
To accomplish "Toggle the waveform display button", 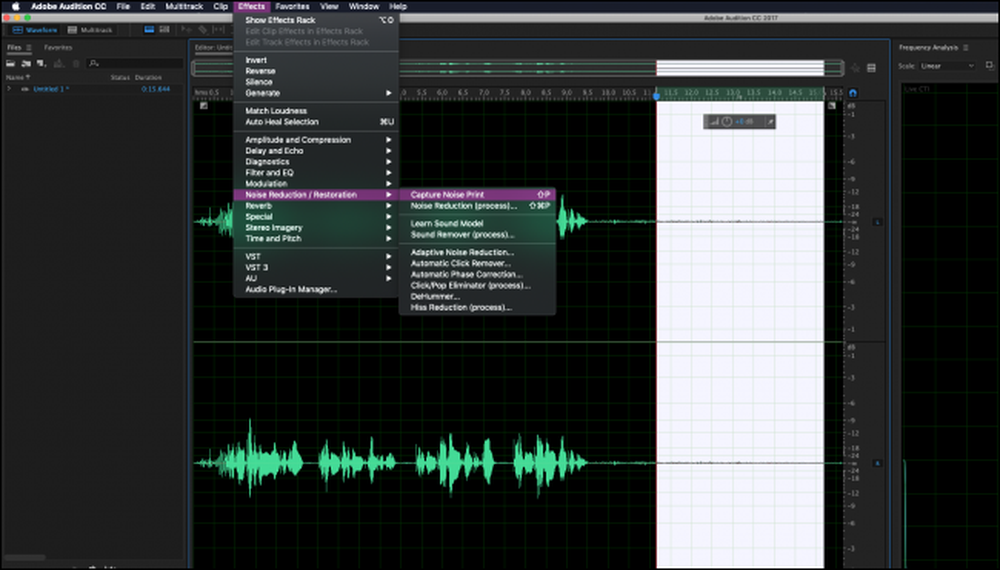I will tap(149, 29).
